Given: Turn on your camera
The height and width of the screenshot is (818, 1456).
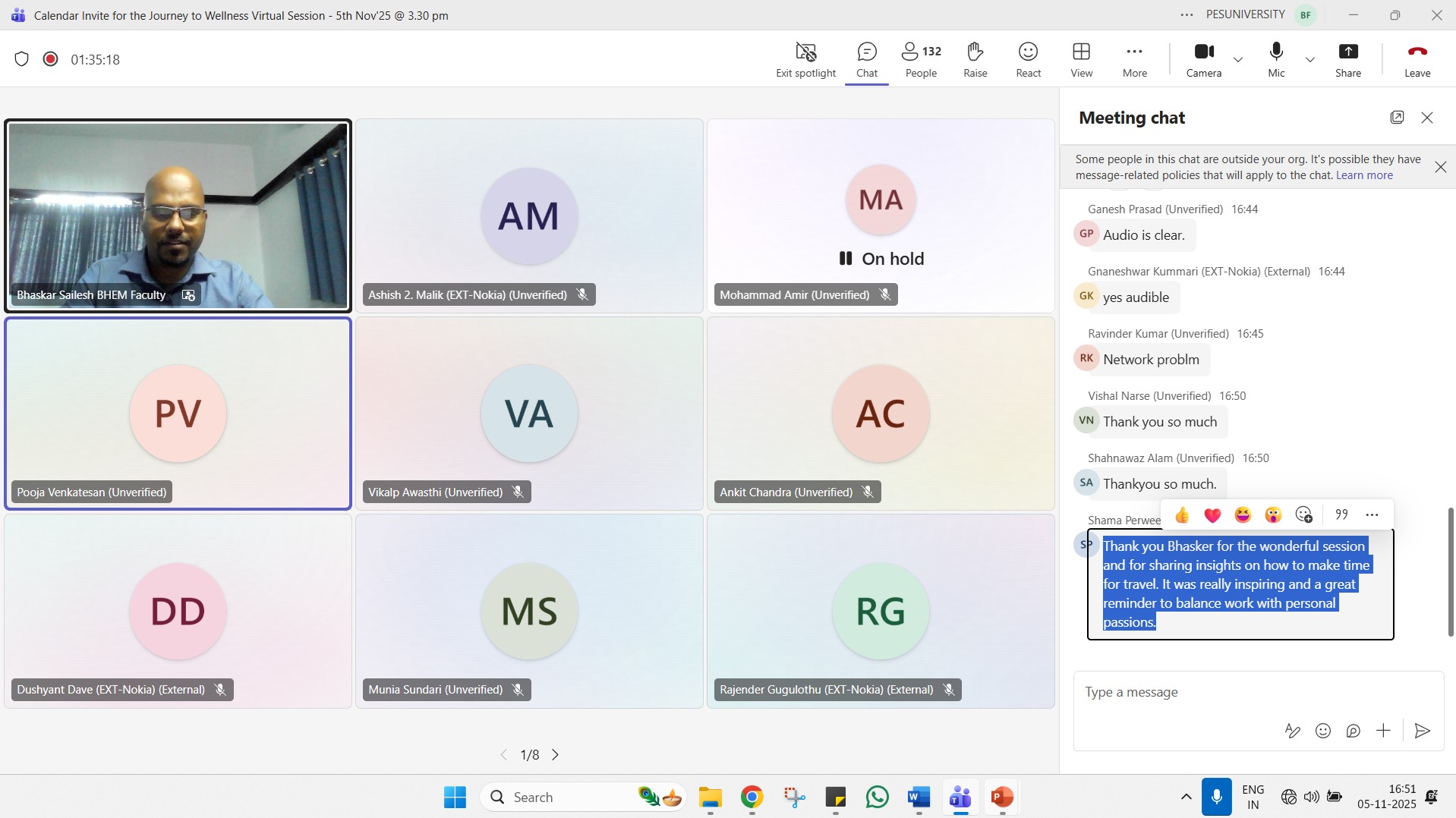Looking at the screenshot, I should click(x=1203, y=59).
